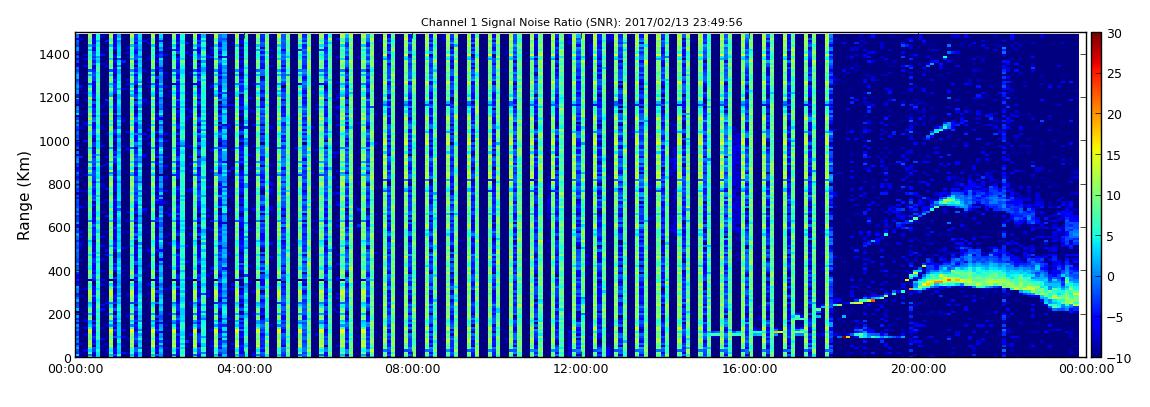Click the colorbar value 25
This screenshot has width=1150, height=407.
point(1115,74)
